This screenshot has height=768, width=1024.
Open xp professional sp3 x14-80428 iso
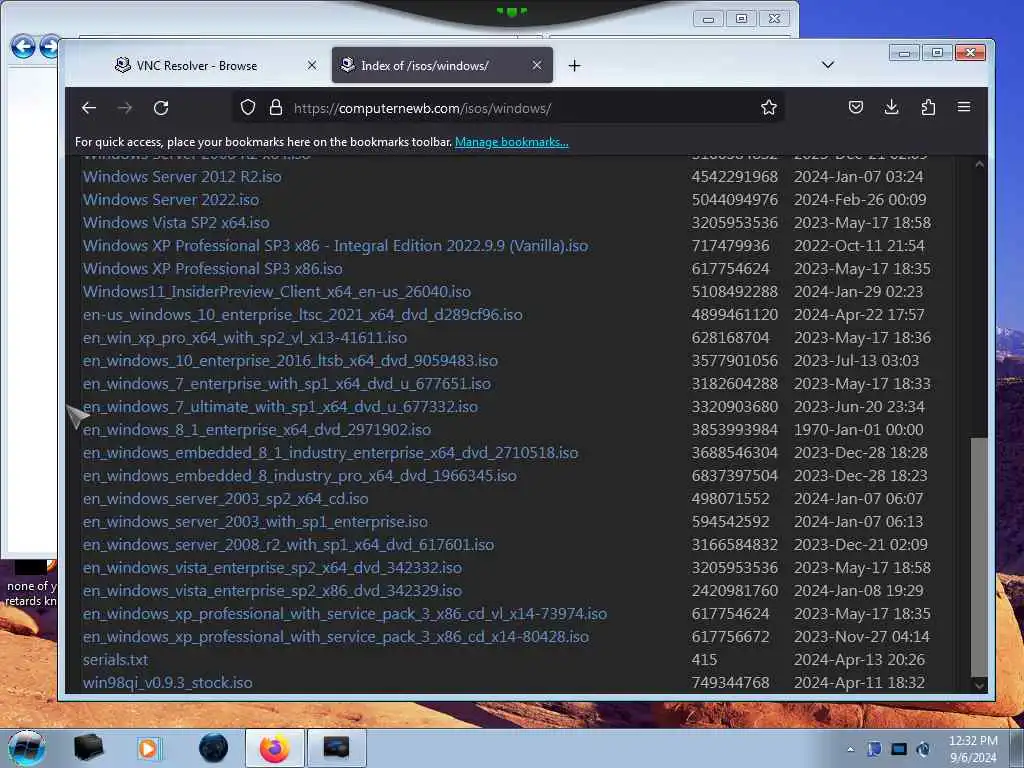click(336, 637)
